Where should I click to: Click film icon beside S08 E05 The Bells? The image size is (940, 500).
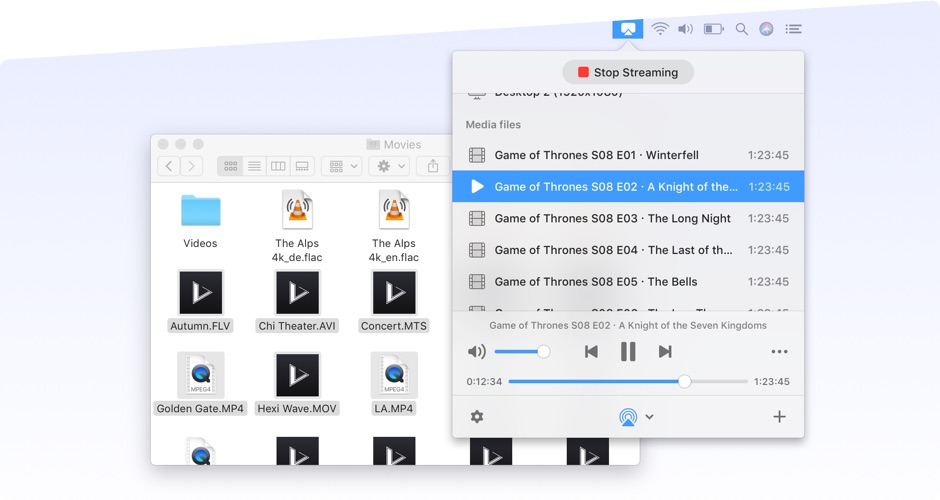coord(477,282)
